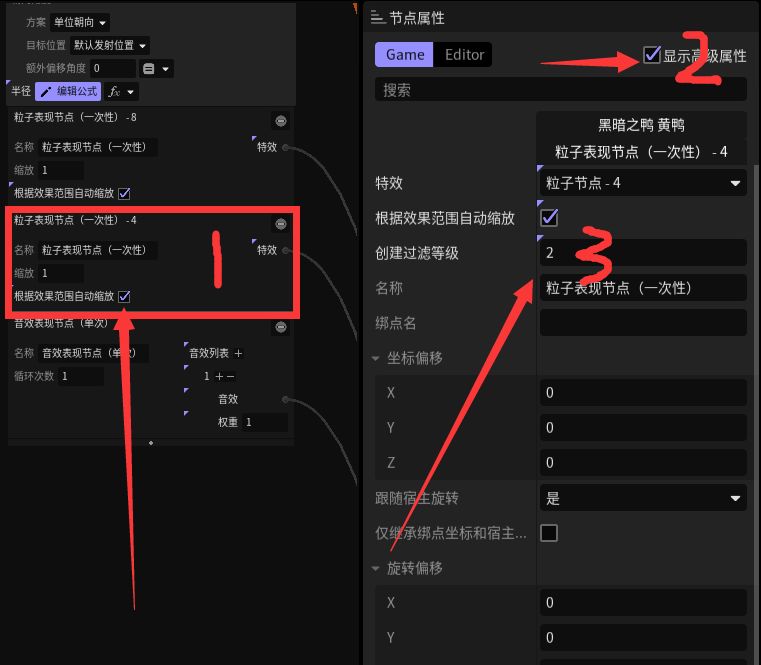Click the 音效 output port
Screen dimensions: 761x665
(286, 399)
